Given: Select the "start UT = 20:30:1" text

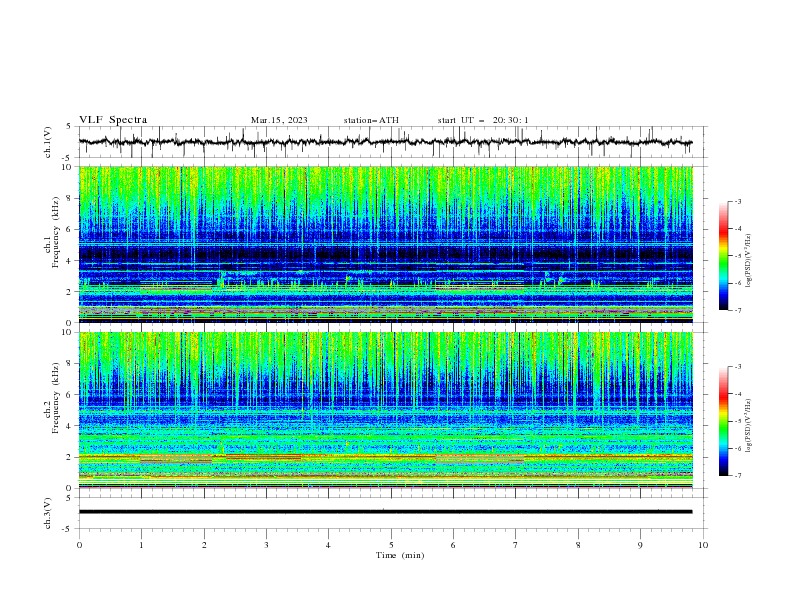Looking at the screenshot, I should point(483,120).
